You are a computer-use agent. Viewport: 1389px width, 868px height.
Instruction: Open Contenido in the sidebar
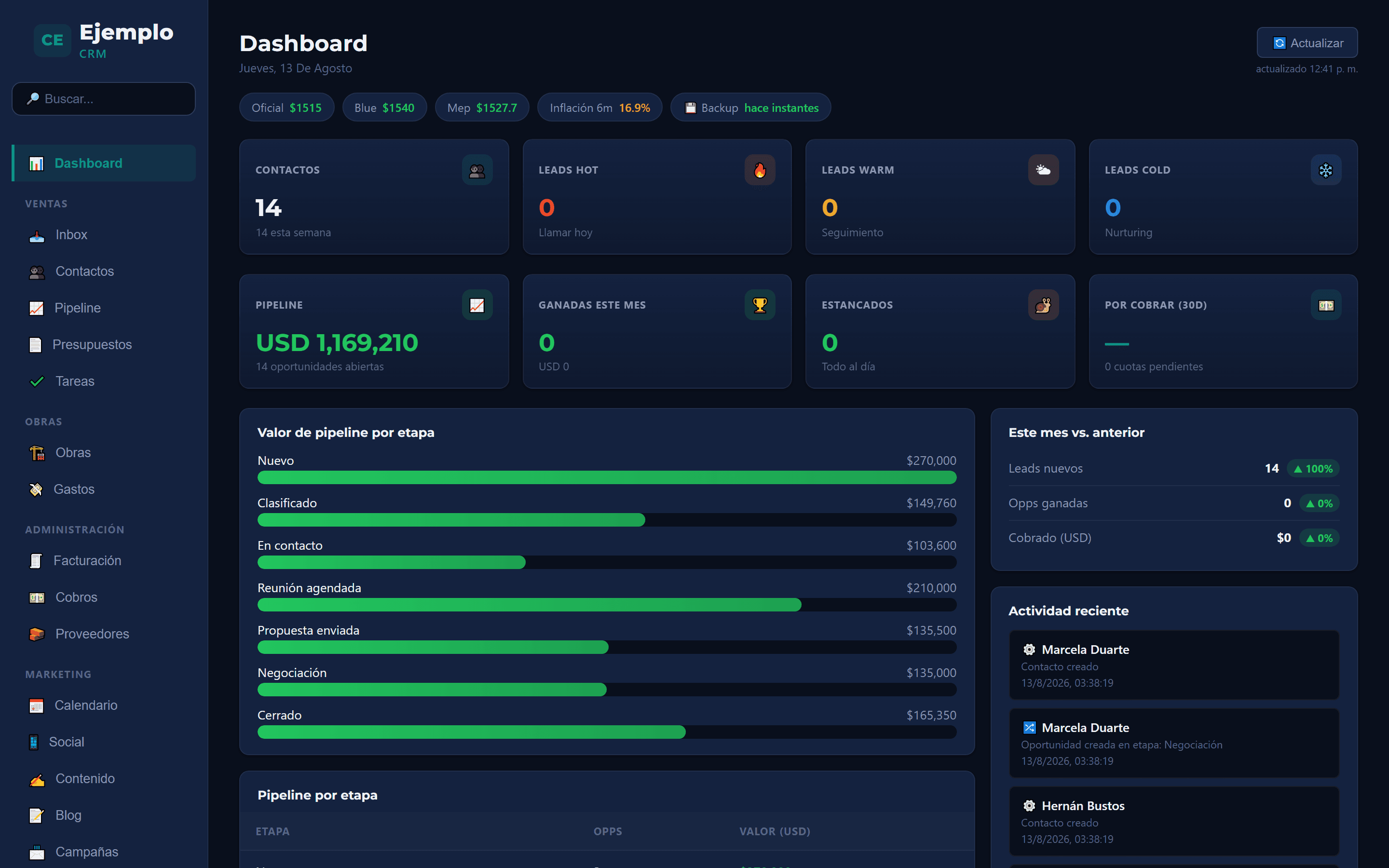104,779
